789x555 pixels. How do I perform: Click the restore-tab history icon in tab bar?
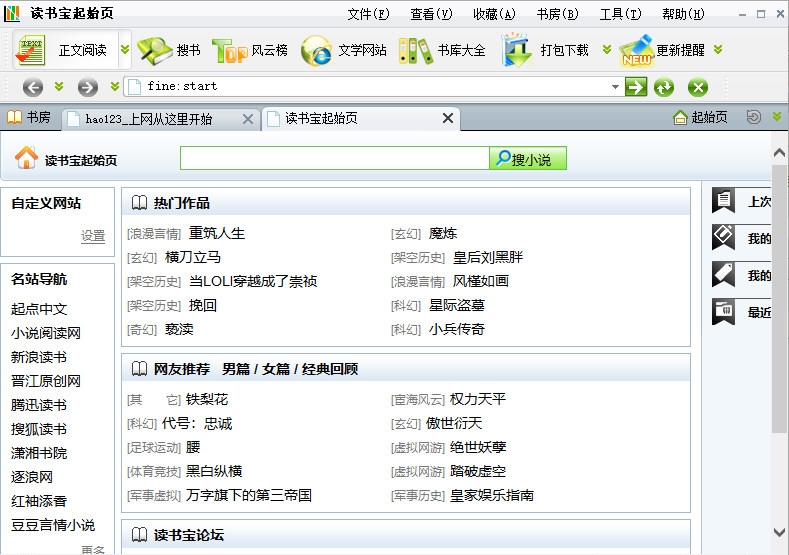click(753, 117)
